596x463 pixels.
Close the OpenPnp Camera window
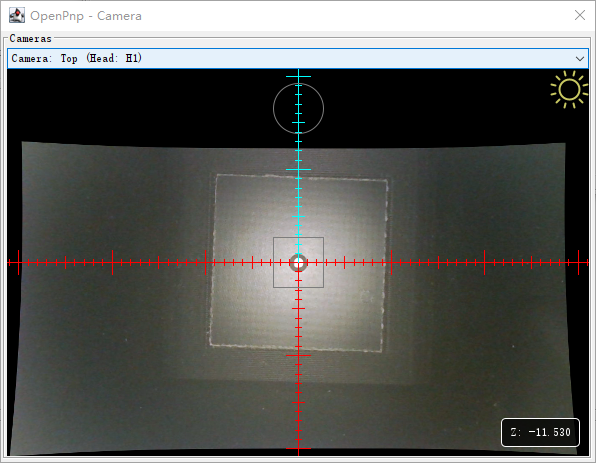[x=580, y=15]
